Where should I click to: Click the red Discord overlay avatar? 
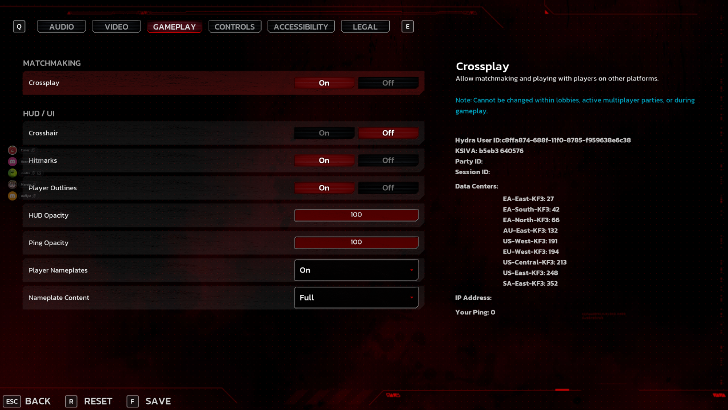pyautogui.click(x=13, y=150)
